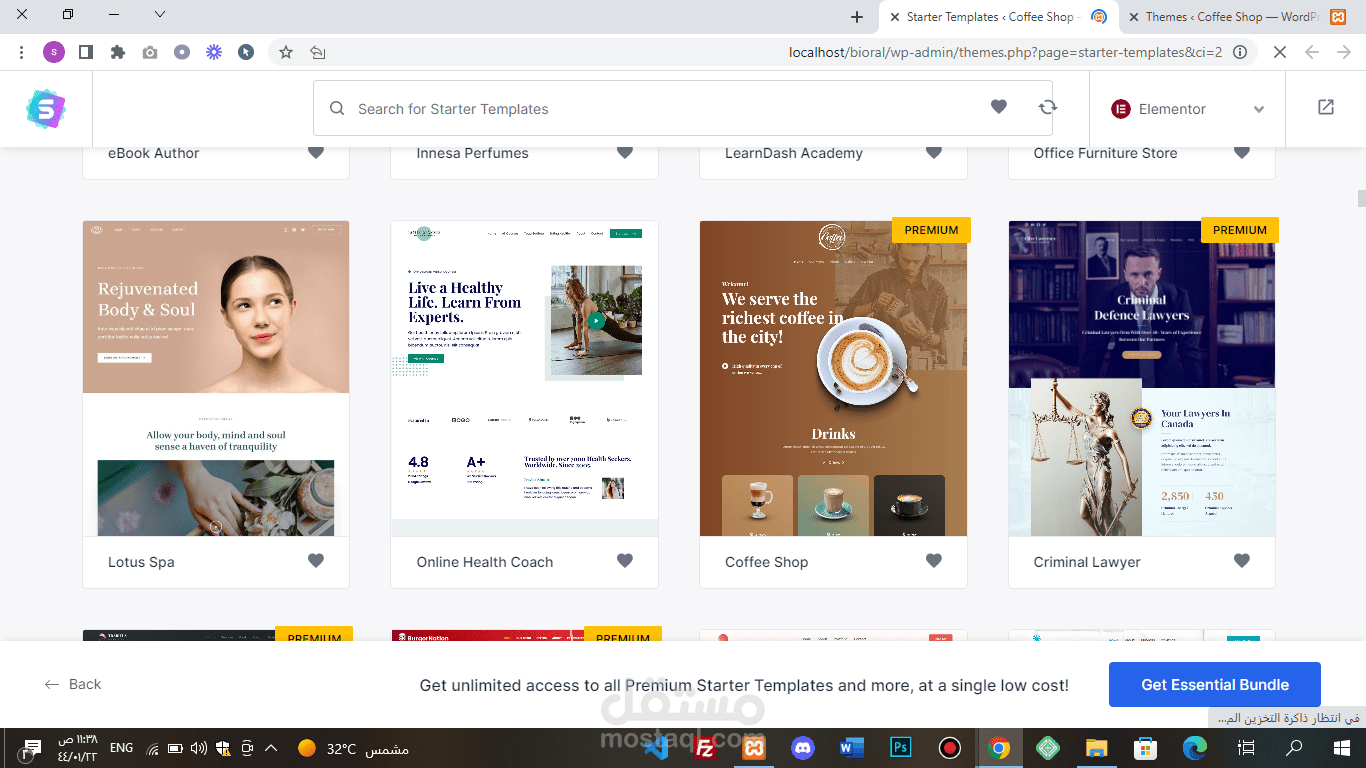Click the Get Essential Bundle button
The width and height of the screenshot is (1366, 768).
click(1215, 685)
